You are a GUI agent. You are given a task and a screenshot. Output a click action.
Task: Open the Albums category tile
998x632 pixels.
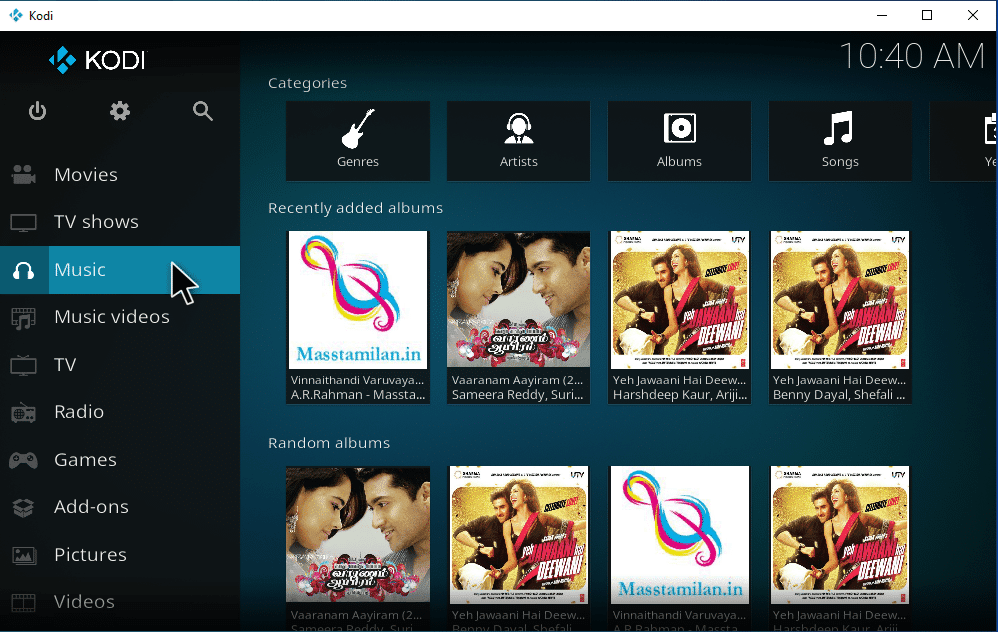pyautogui.click(x=679, y=140)
